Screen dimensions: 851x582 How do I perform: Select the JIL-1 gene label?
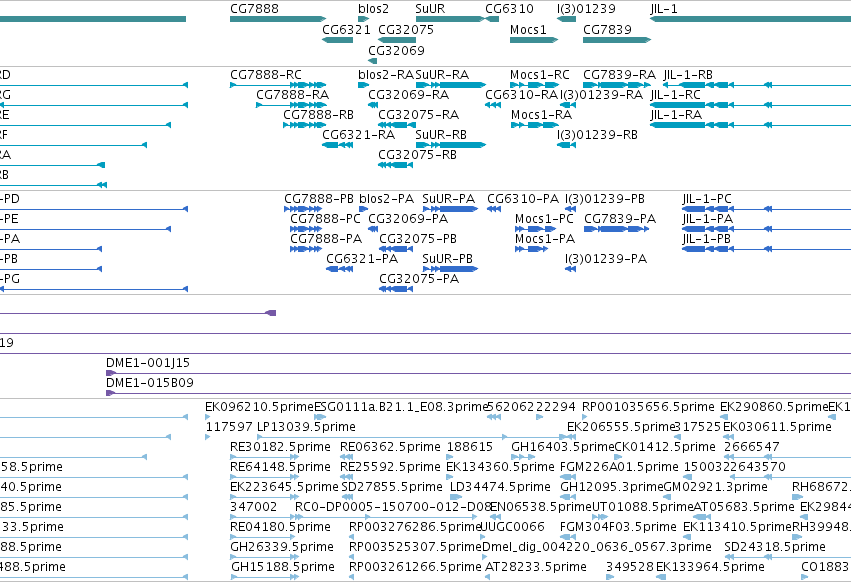click(x=664, y=9)
